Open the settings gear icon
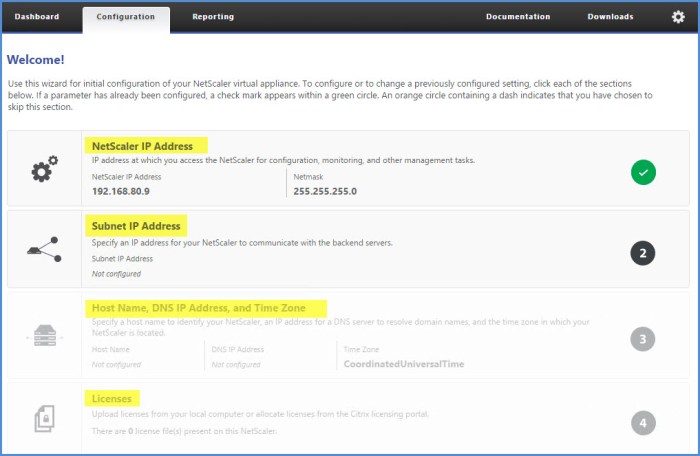The image size is (700, 456). pyautogui.click(x=678, y=17)
